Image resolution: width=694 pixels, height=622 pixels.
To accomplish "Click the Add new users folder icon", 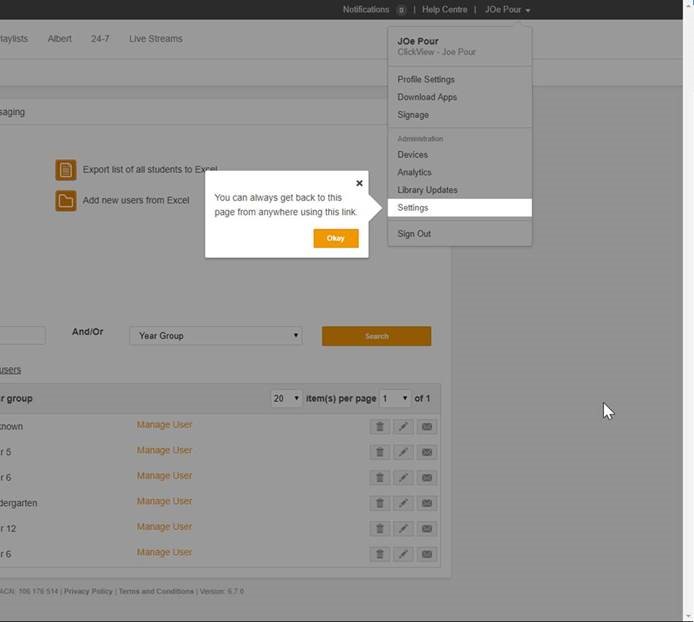I will 66,201.
